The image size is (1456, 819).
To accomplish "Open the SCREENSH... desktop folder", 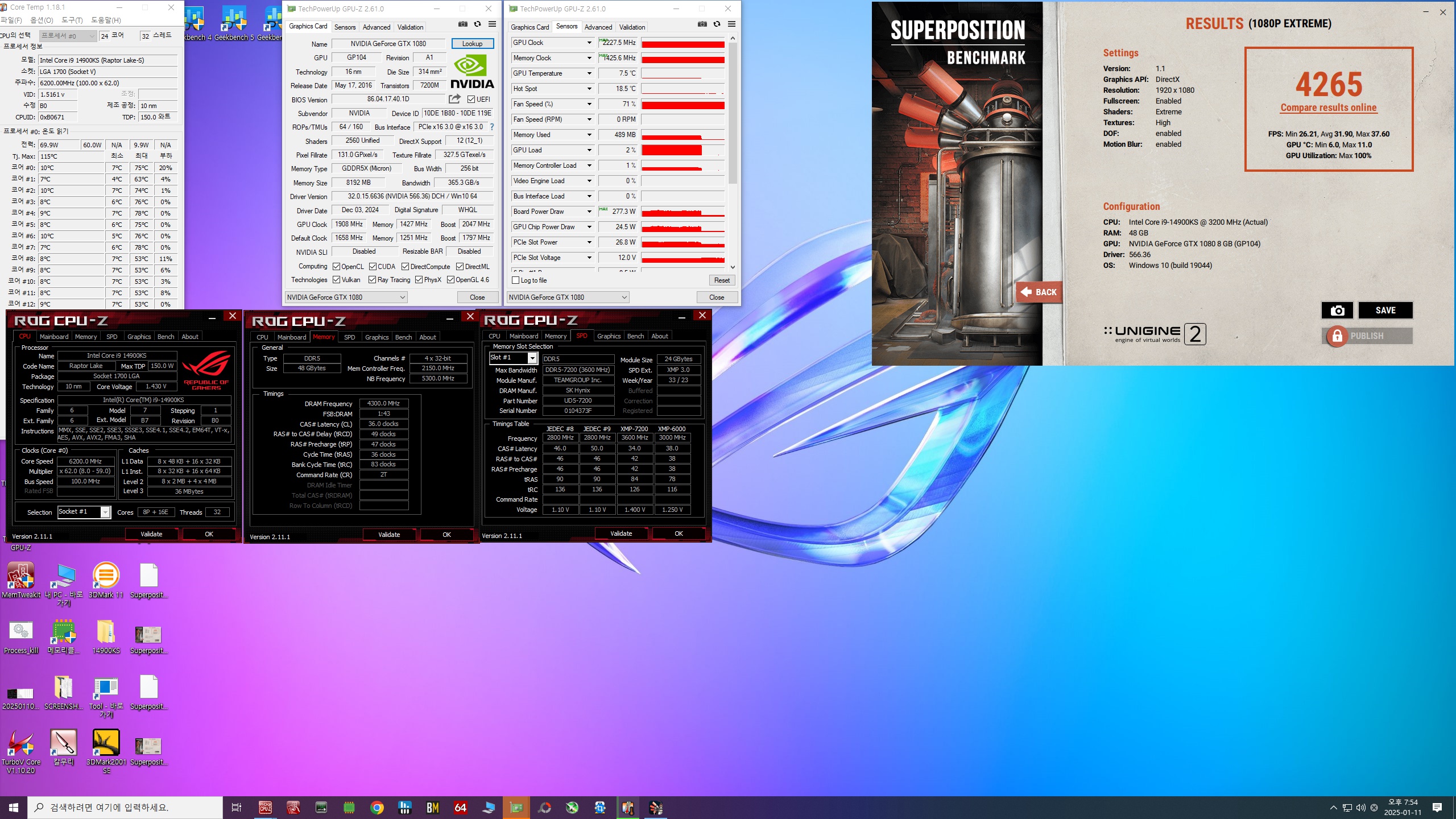I will click(x=64, y=692).
